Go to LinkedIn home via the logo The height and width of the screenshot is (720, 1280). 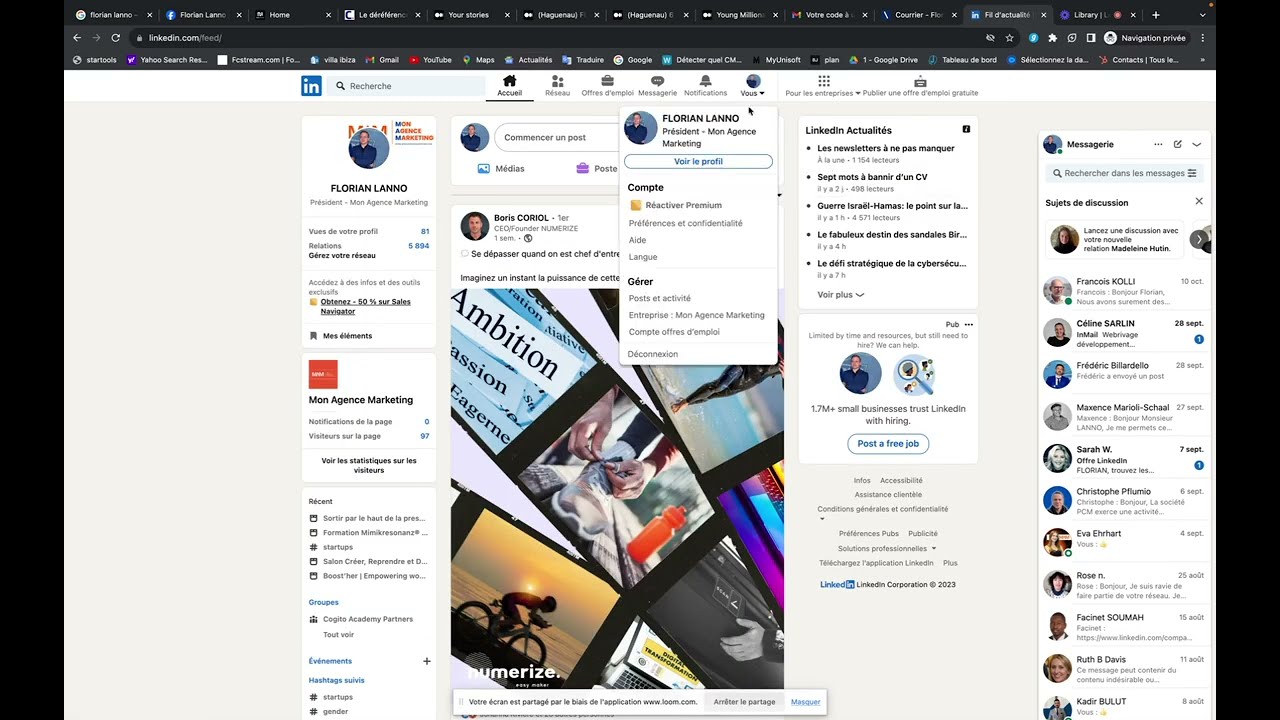pos(311,86)
